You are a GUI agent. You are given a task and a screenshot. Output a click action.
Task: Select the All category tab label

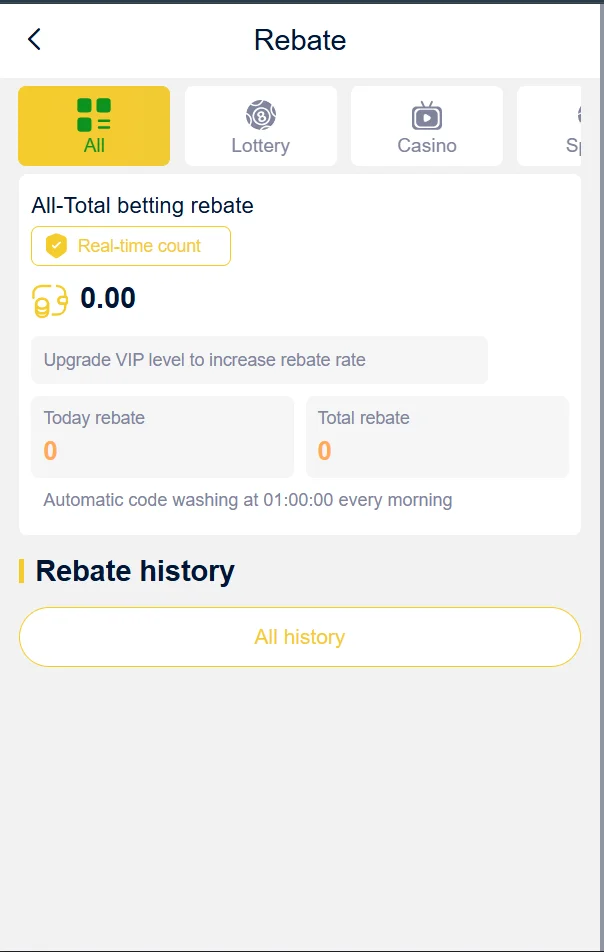point(94,146)
